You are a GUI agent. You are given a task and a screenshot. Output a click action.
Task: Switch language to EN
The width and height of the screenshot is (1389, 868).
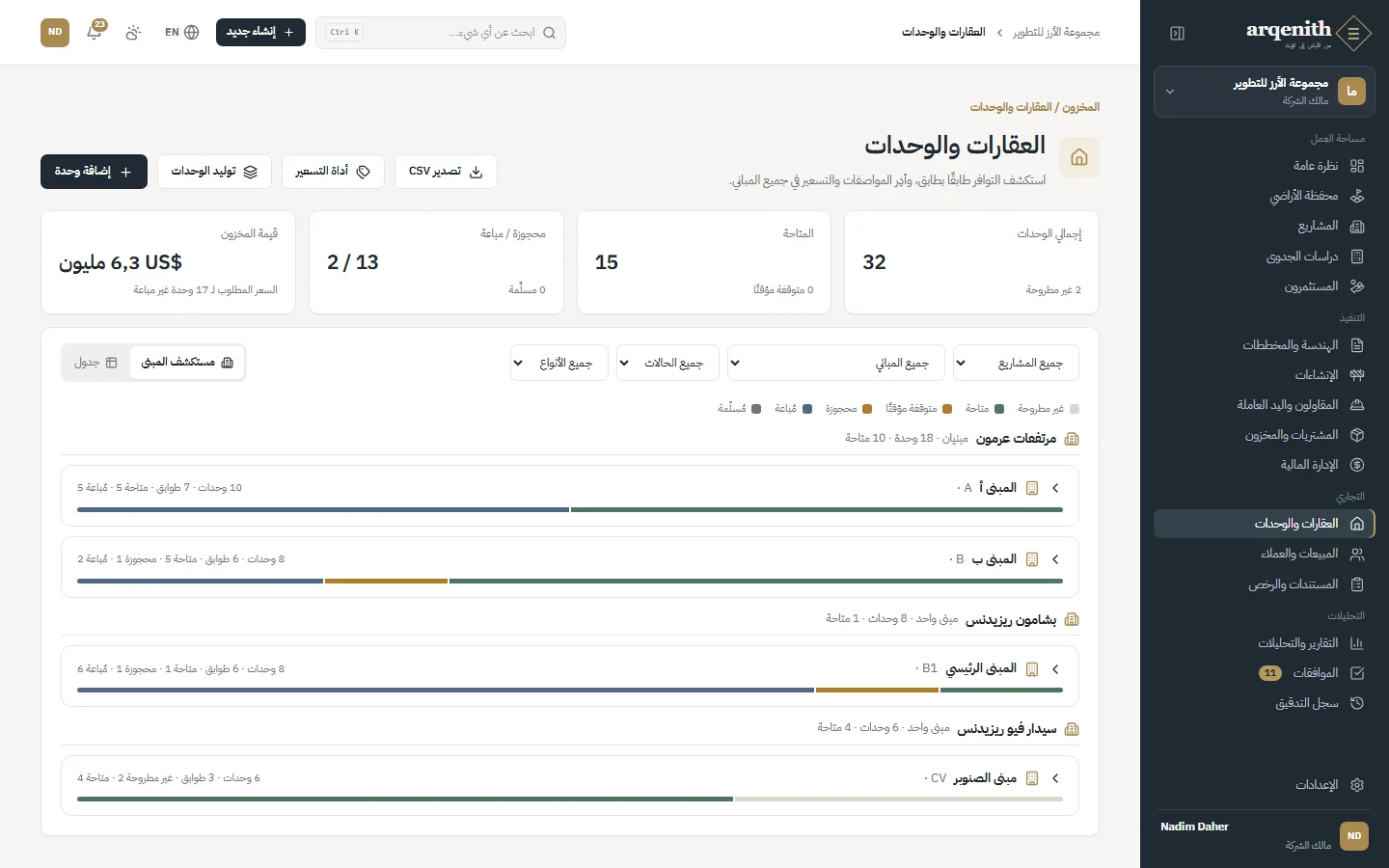click(x=181, y=32)
